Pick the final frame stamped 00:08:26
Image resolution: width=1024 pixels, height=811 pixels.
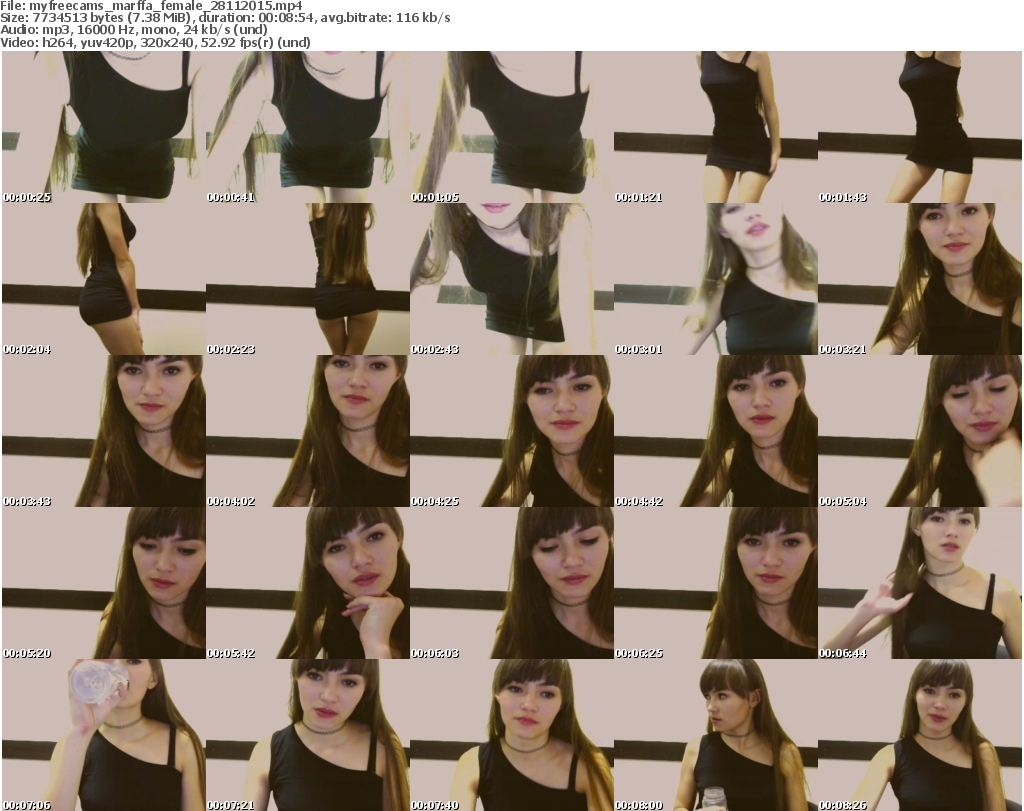tap(920, 735)
